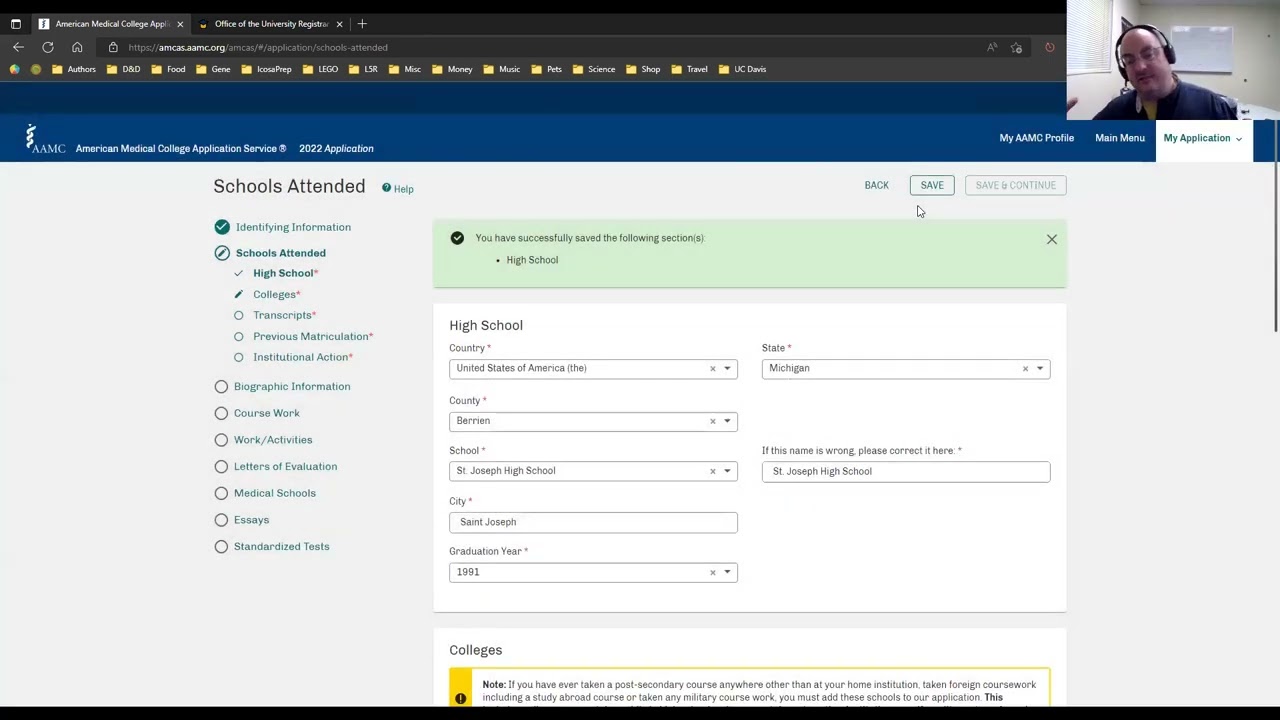Expand the State dropdown arrow
This screenshot has width=1280, height=720.
[1039, 369]
